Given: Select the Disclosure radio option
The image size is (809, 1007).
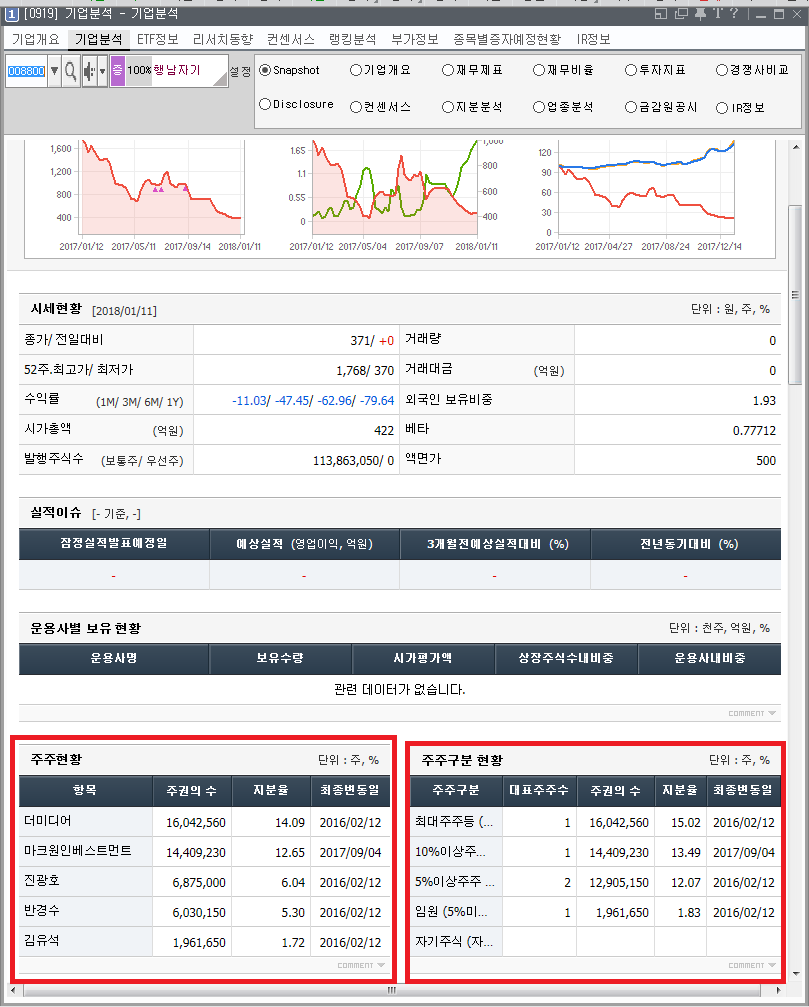Looking at the screenshot, I should 265,104.
